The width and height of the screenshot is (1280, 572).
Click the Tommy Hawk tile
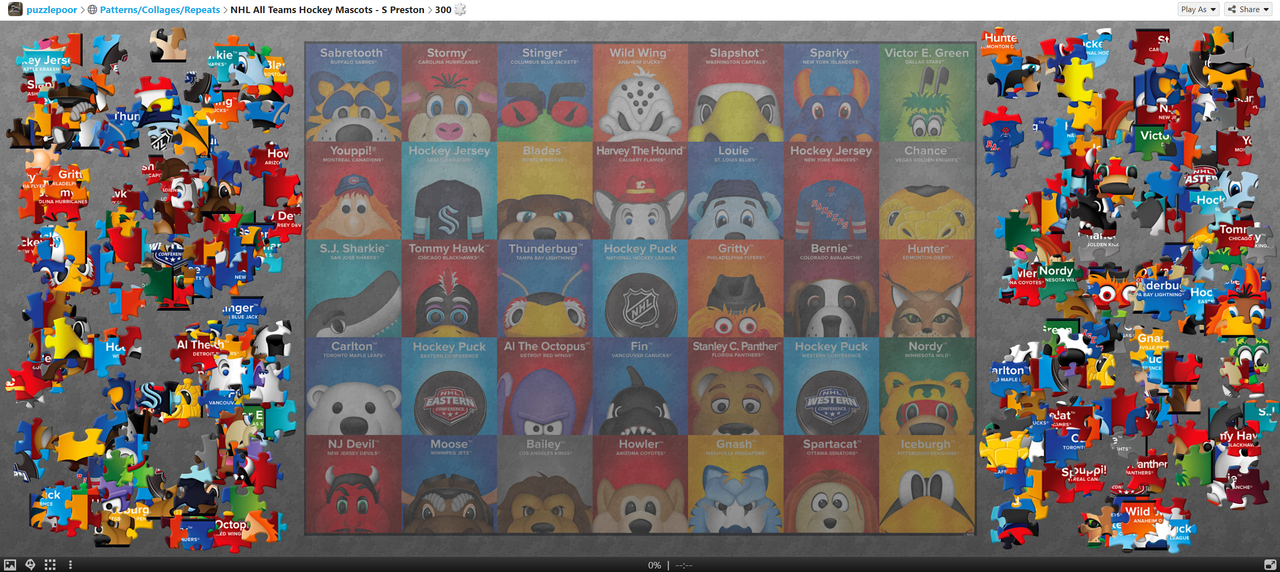click(x=449, y=288)
